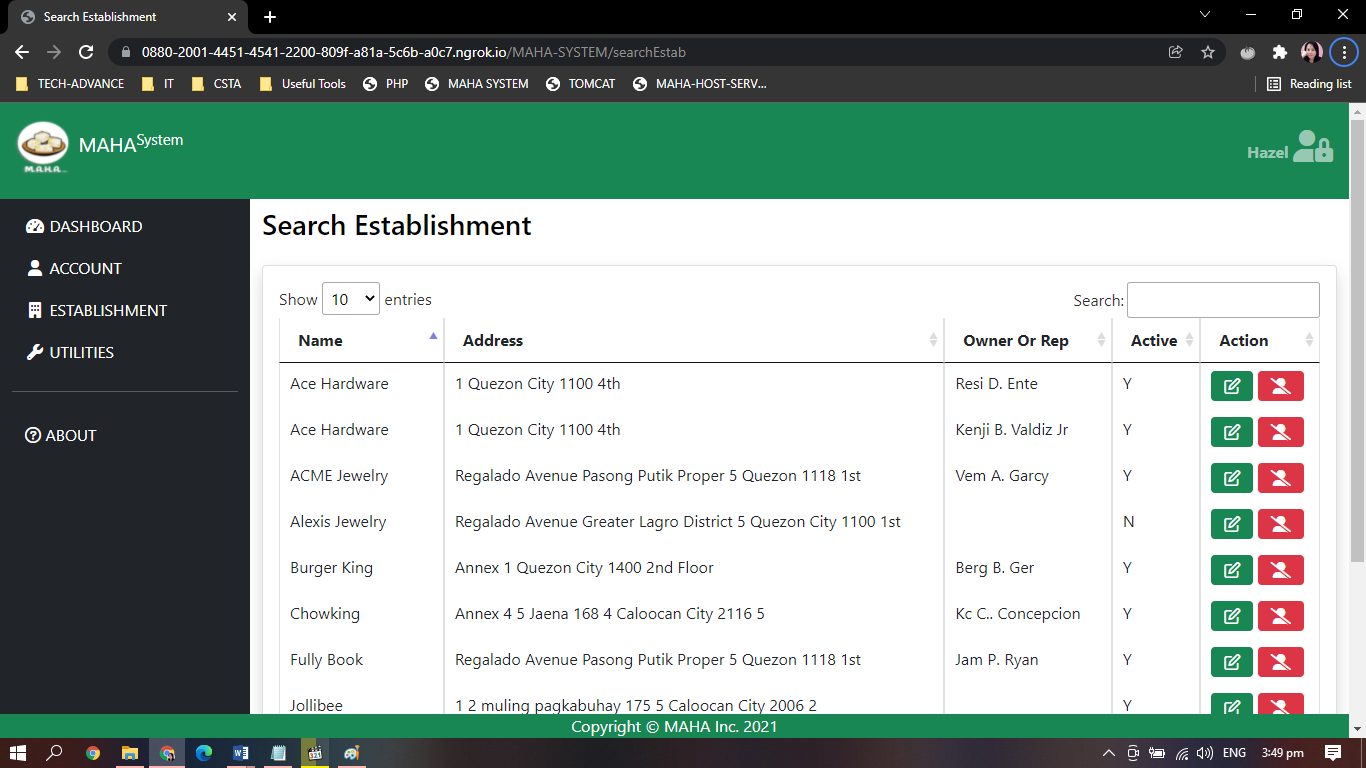
Task: Open the Chrome profile avatar
Action: 1311,52
